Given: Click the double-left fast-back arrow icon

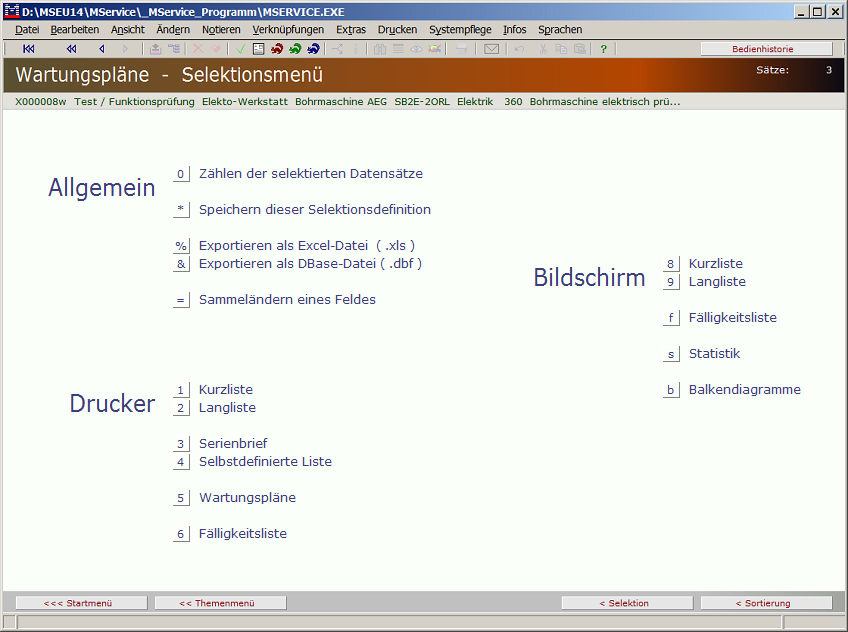Looking at the screenshot, I should coord(71,49).
